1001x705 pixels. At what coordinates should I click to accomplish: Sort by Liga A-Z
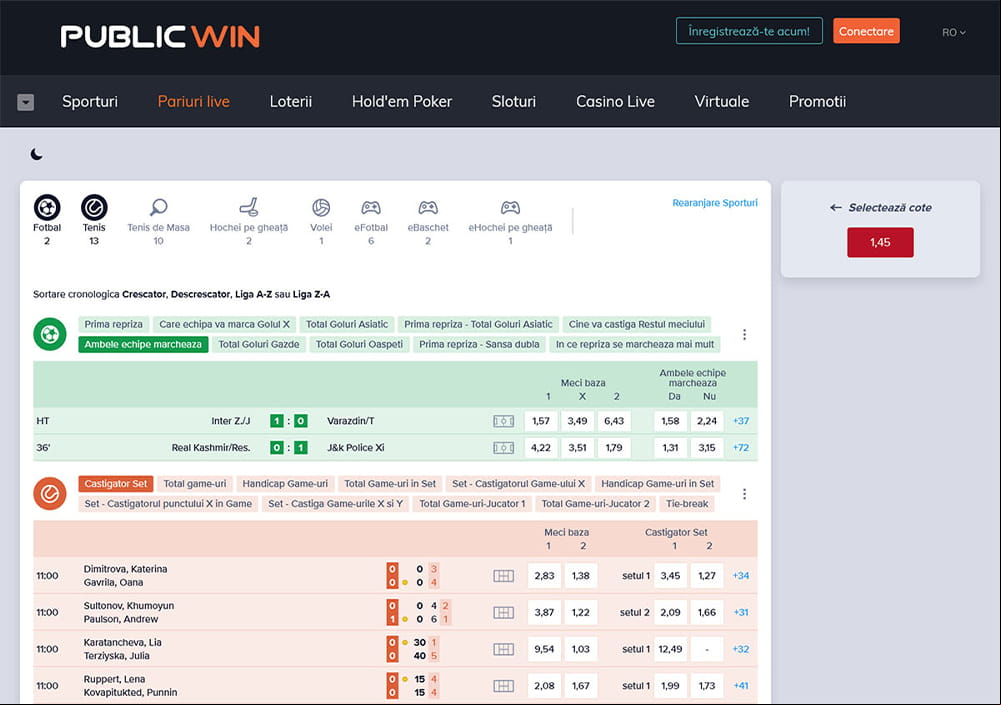click(253, 294)
